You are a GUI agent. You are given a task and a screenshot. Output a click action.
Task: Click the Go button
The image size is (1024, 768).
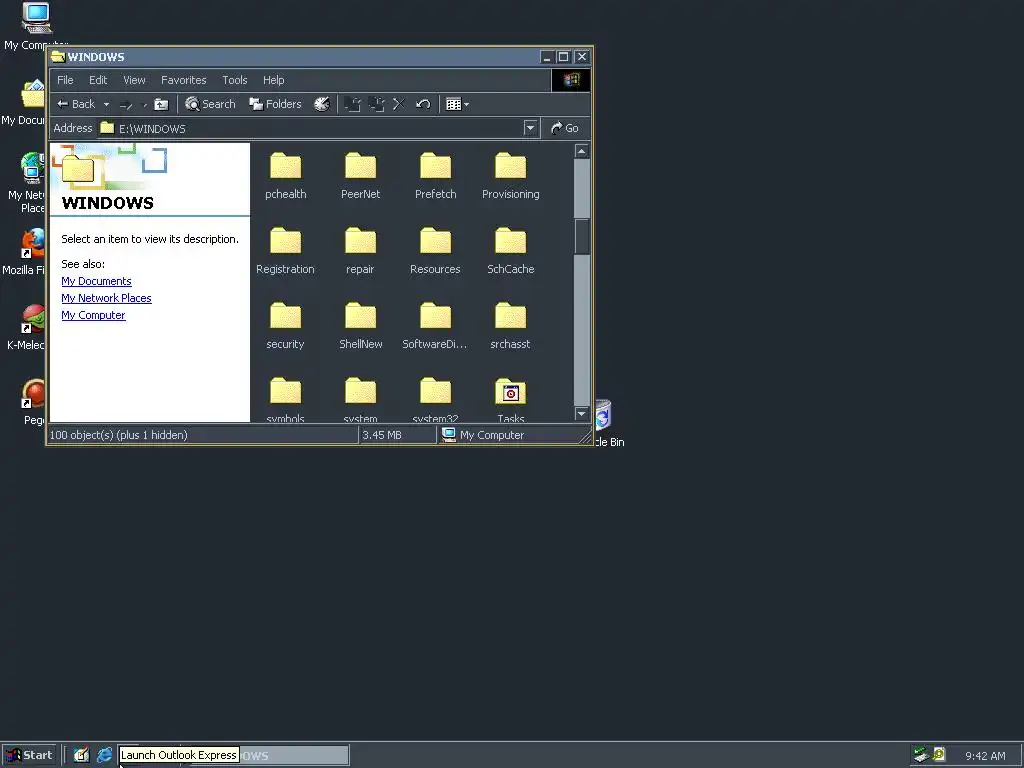(x=565, y=128)
